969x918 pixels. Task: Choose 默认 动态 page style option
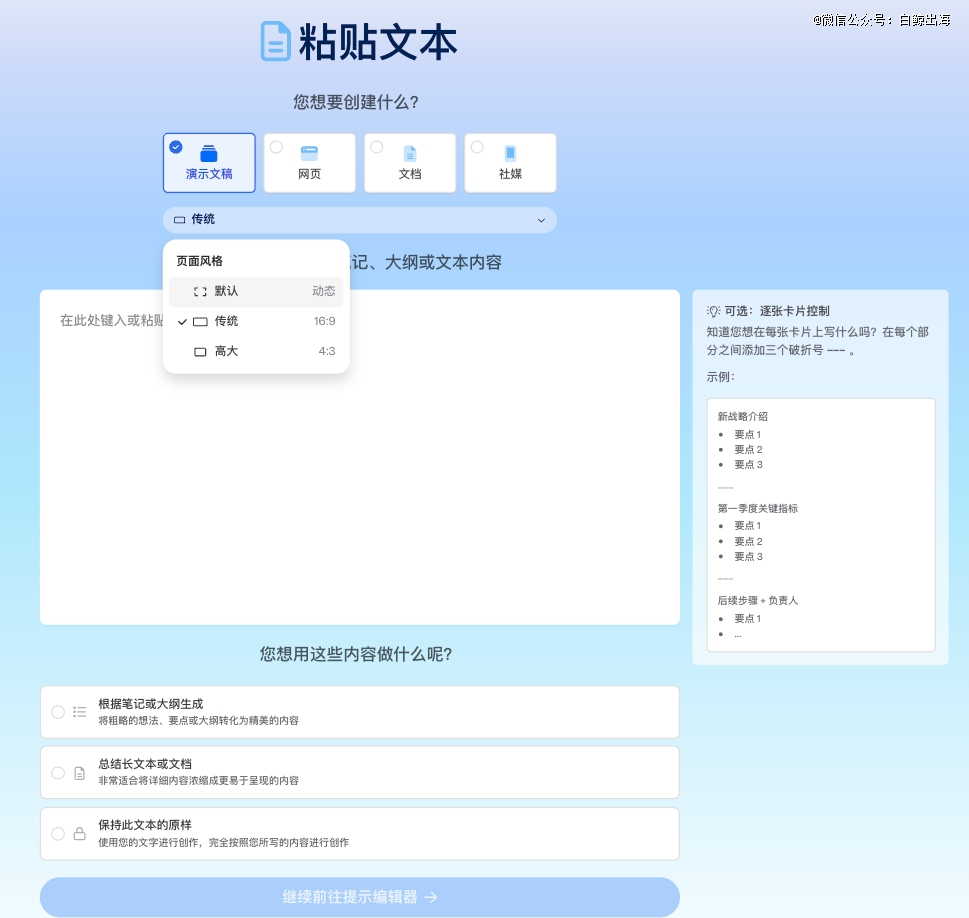[x=256, y=291]
